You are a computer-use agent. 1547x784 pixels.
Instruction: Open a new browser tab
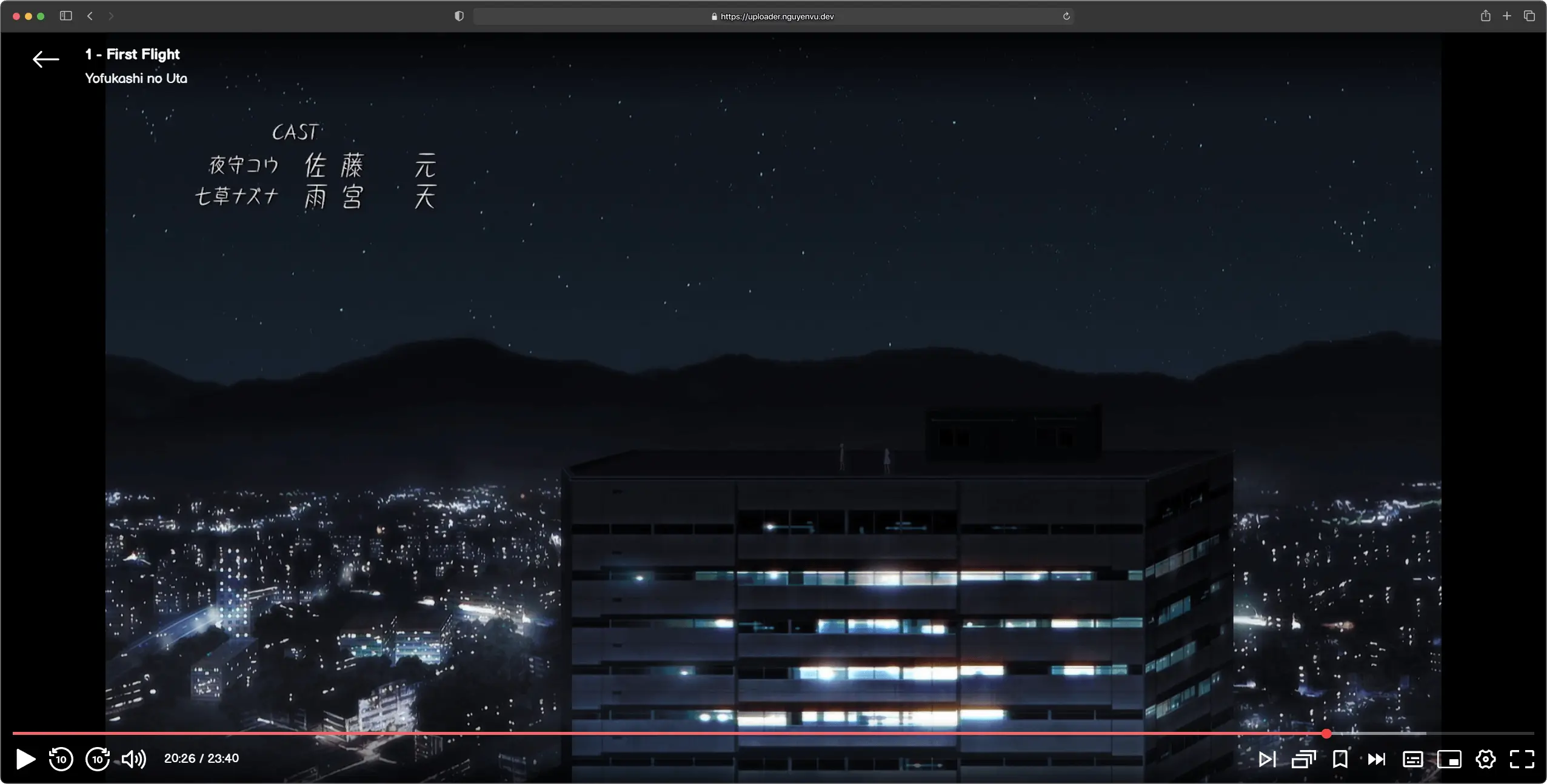tap(1507, 16)
